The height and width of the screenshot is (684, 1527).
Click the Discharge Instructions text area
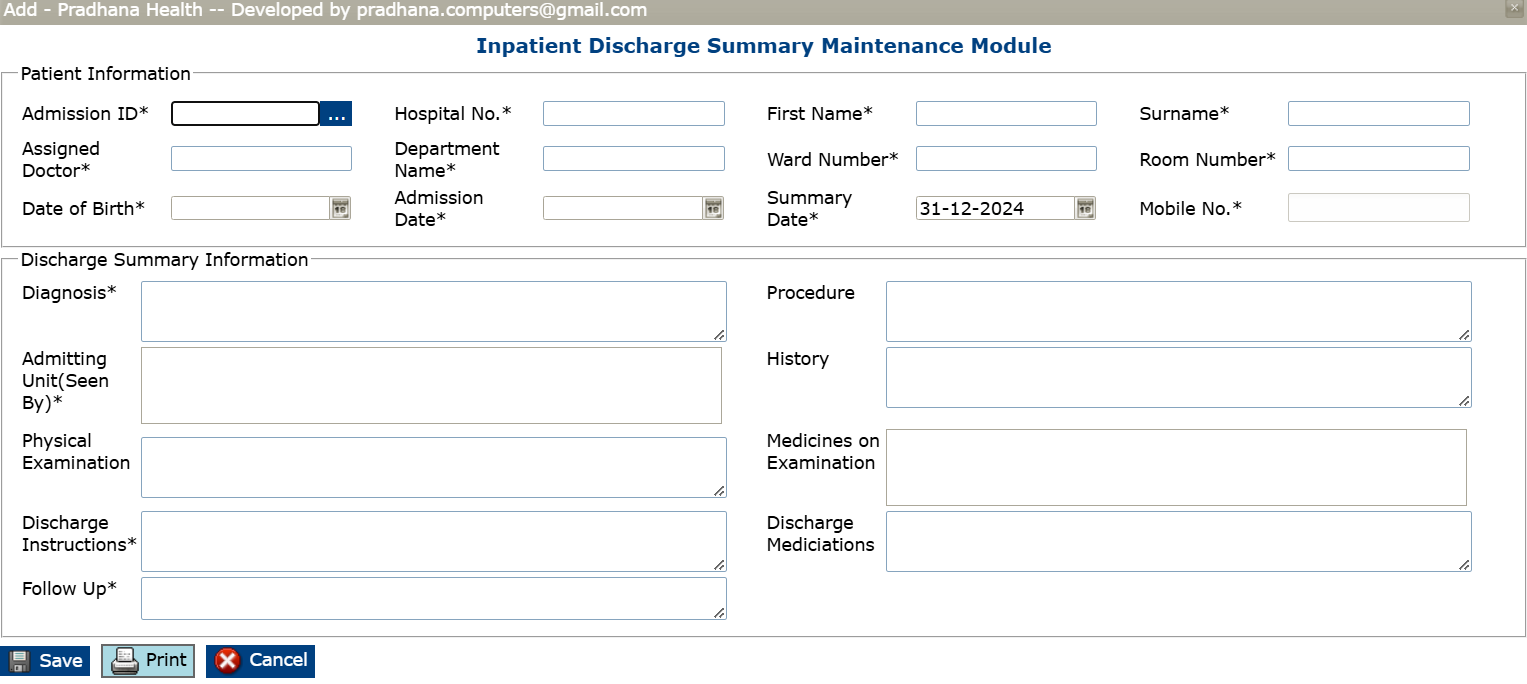[433, 541]
